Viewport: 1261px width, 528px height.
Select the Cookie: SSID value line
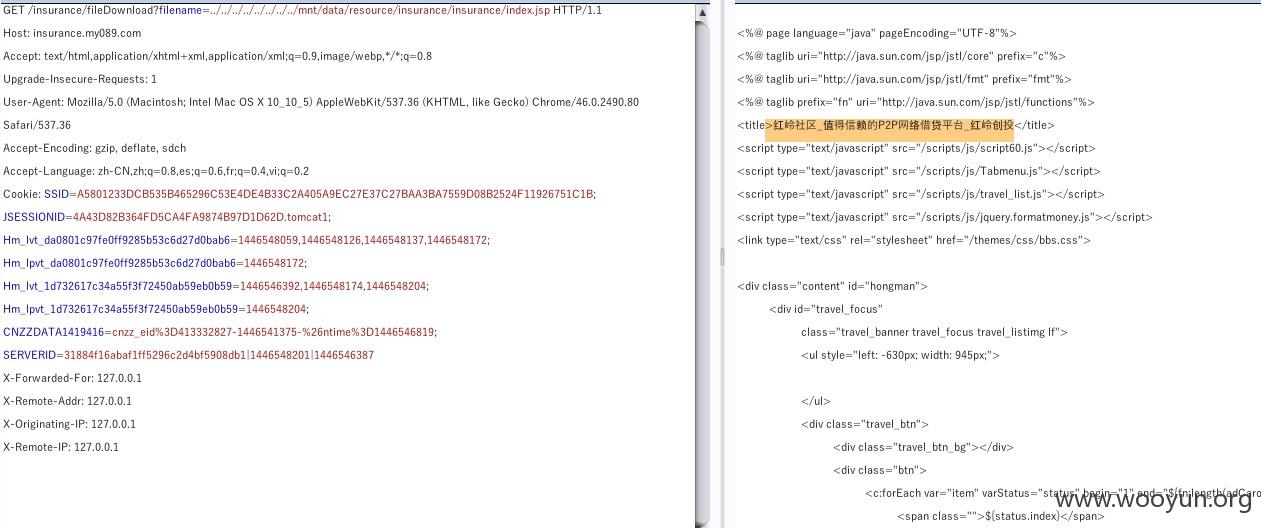pyautogui.click(x=299, y=194)
